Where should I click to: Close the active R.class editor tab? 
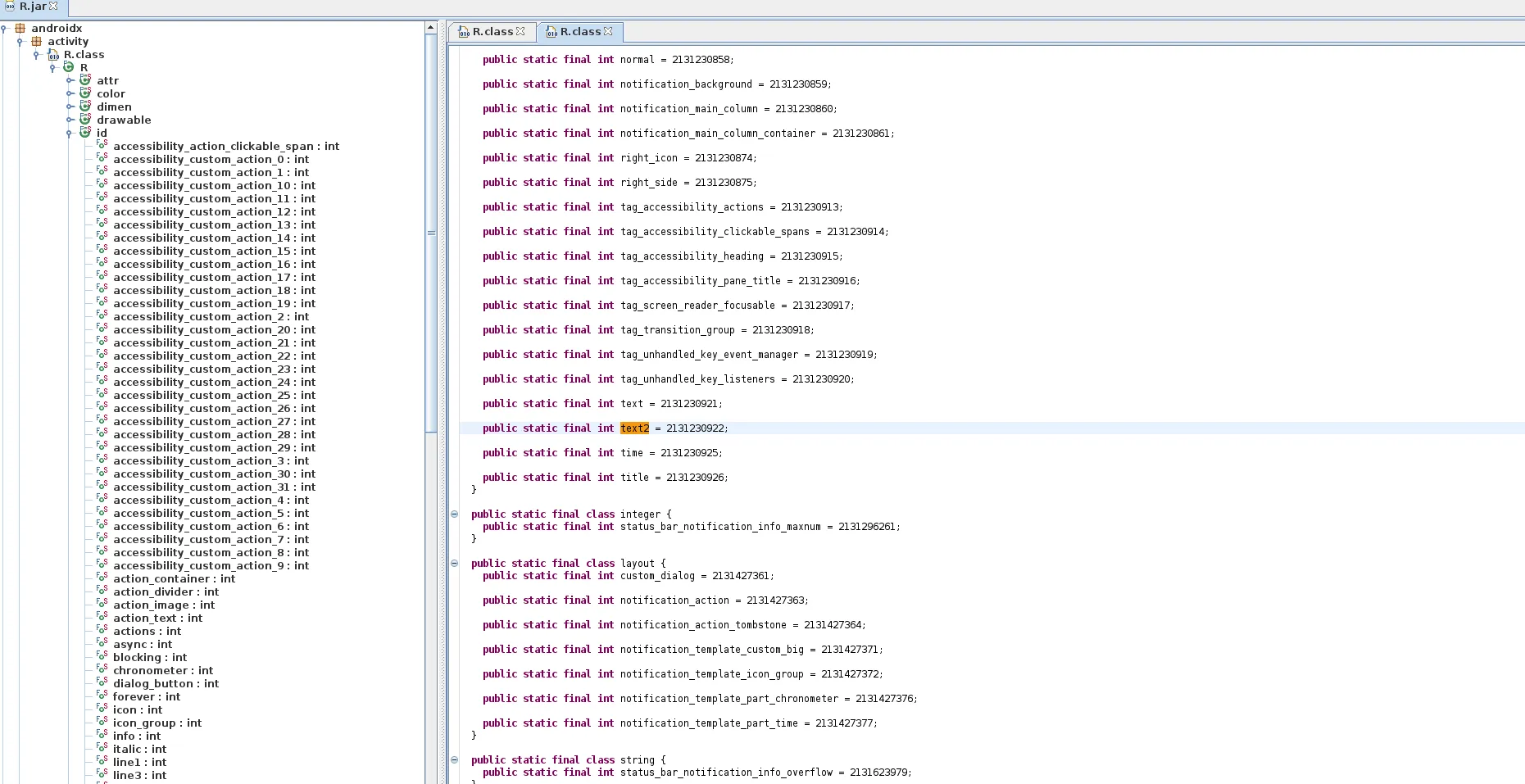point(608,31)
